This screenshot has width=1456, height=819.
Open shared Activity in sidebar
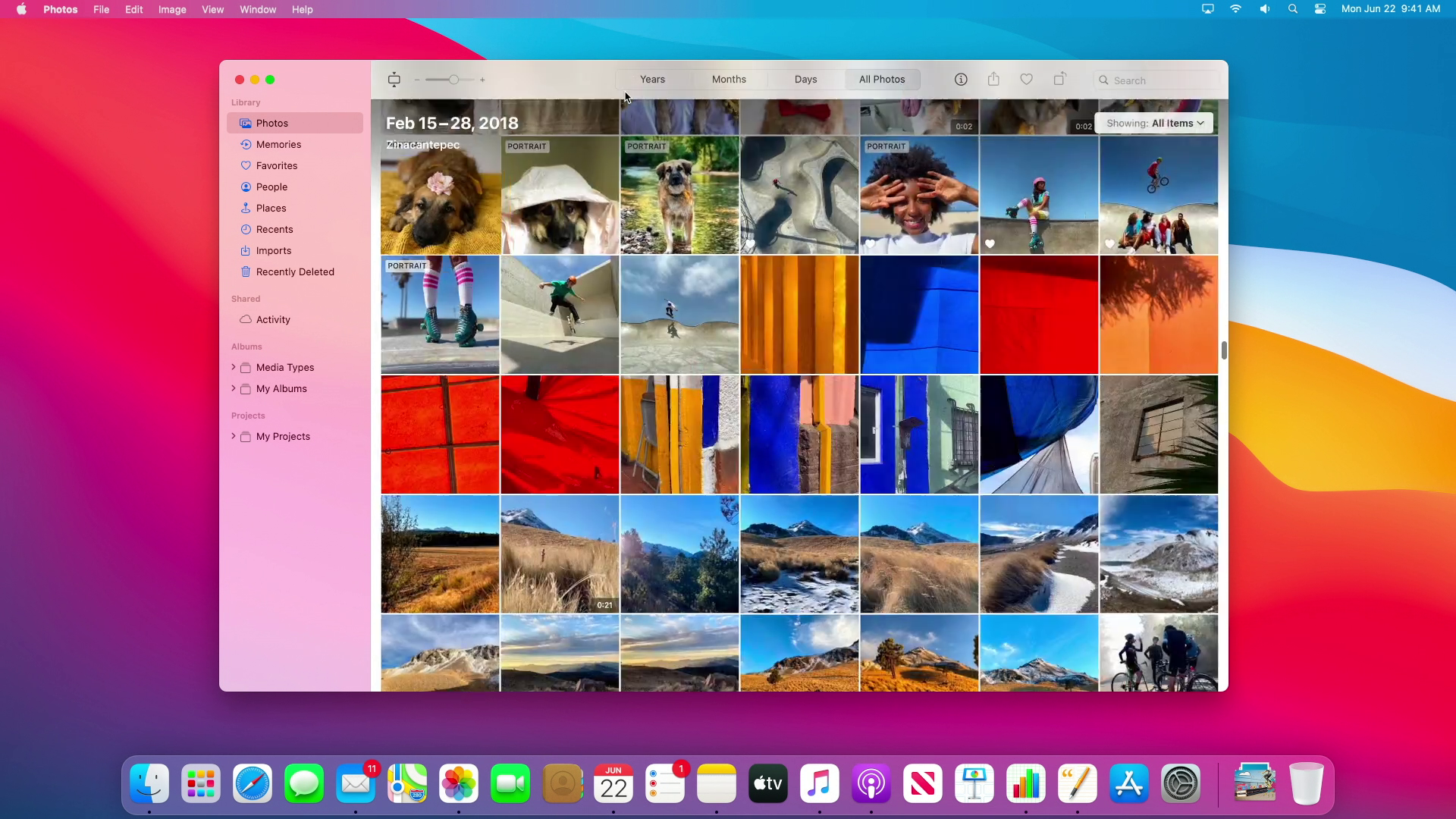(x=295, y=319)
